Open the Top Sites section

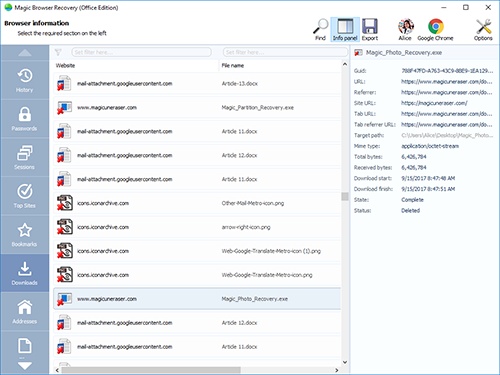[25, 196]
